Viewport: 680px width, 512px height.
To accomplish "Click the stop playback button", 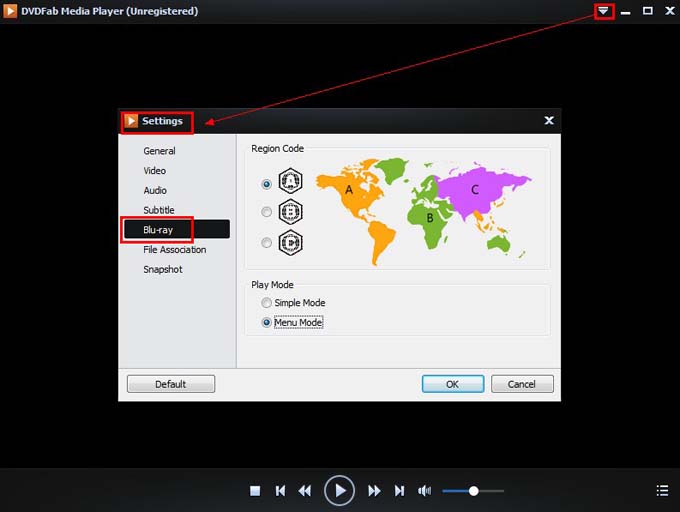I will 255,491.
